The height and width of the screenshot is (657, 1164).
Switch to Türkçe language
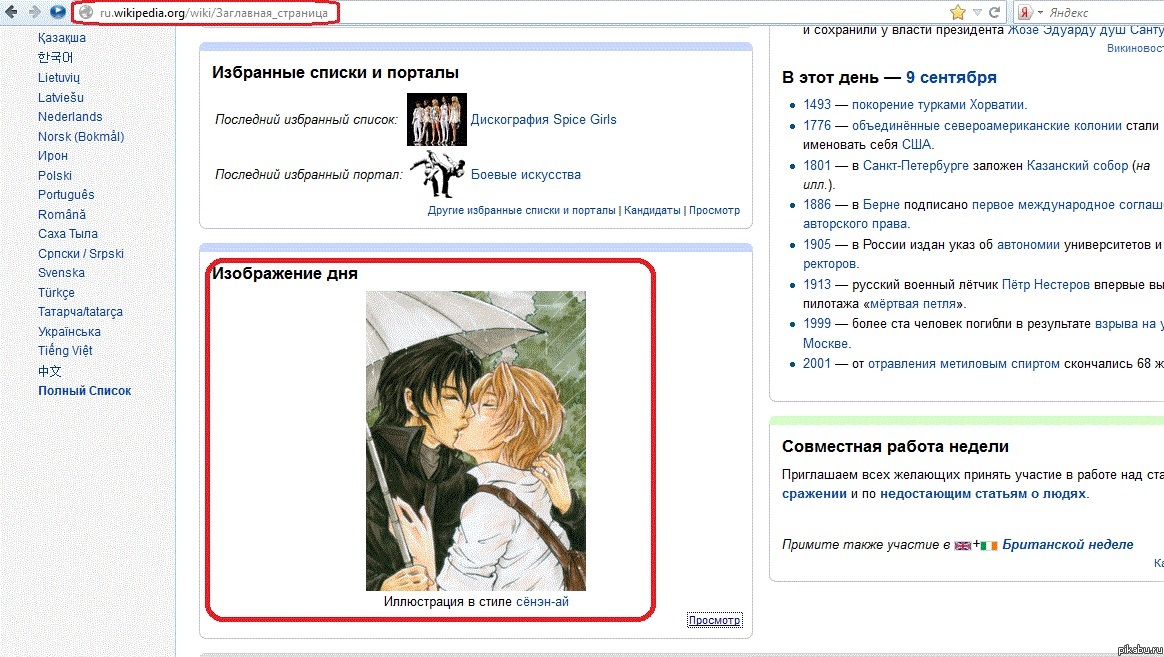coord(56,292)
